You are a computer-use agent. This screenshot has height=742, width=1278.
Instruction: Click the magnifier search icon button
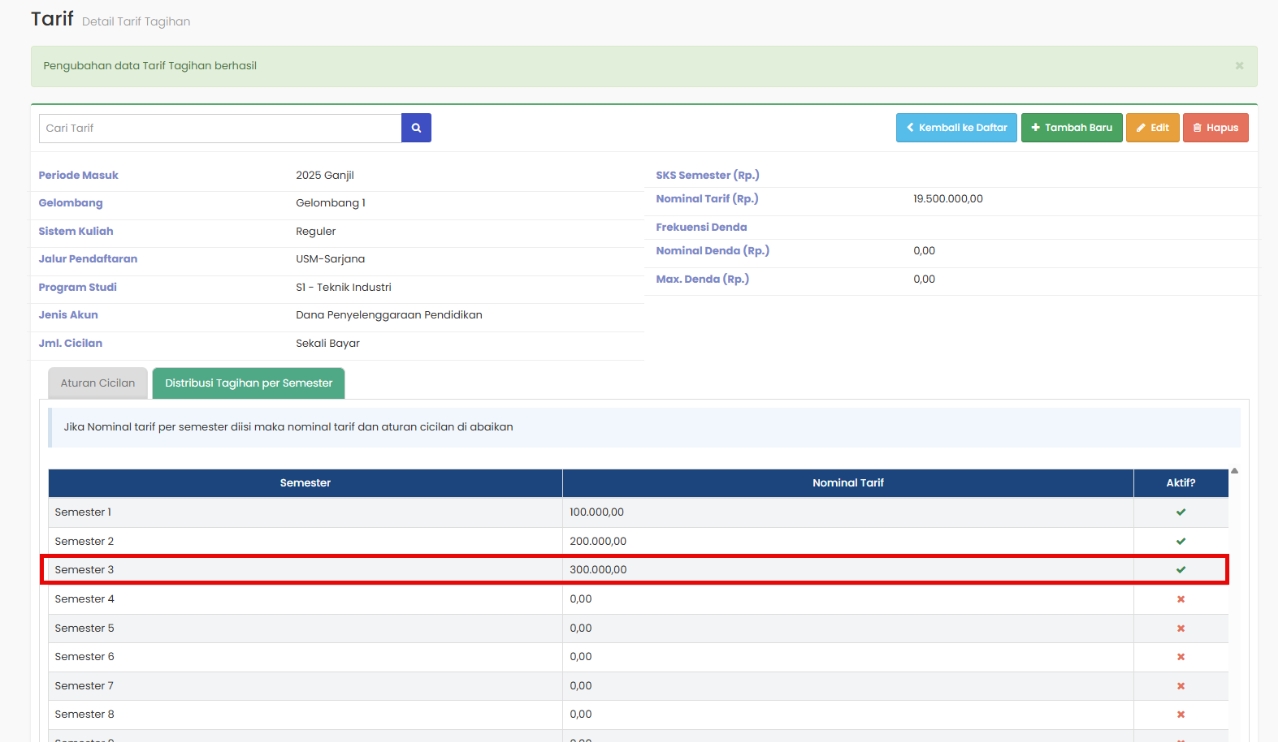tap(416, 128)
